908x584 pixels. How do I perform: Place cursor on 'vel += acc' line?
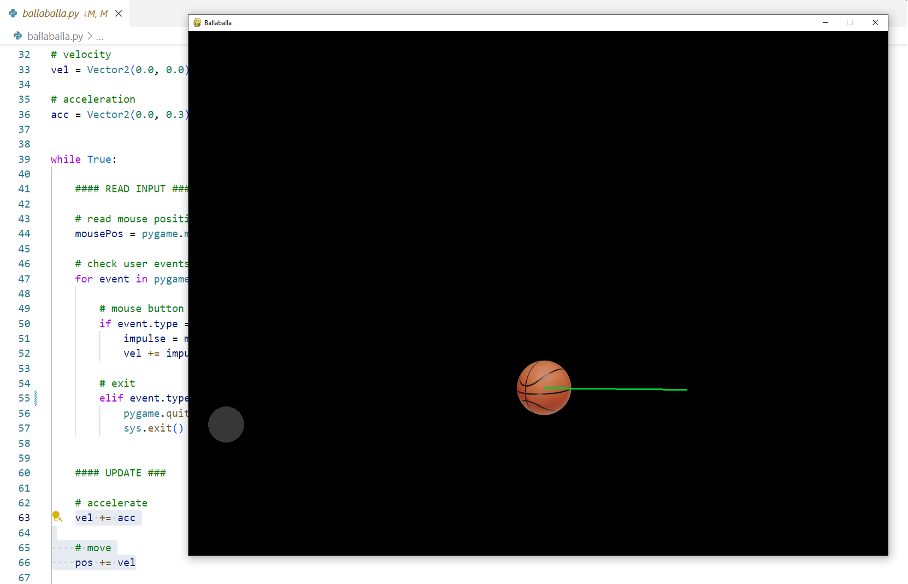[x=105, y=517]
